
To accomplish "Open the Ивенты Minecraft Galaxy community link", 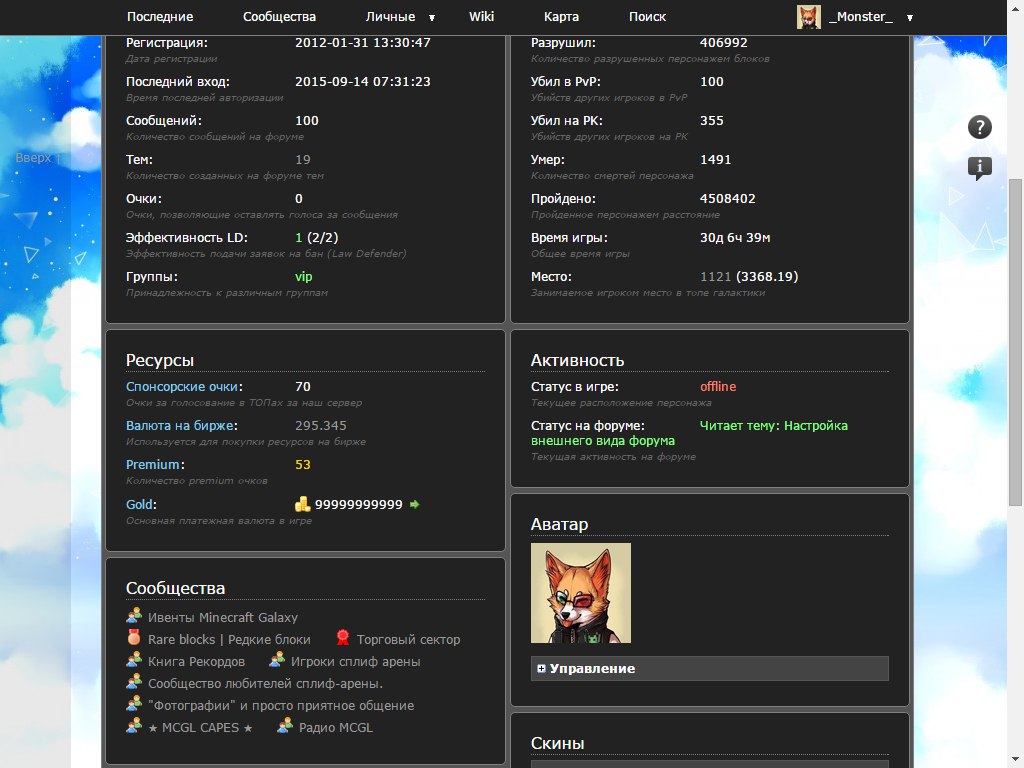I will pos(222,617).
